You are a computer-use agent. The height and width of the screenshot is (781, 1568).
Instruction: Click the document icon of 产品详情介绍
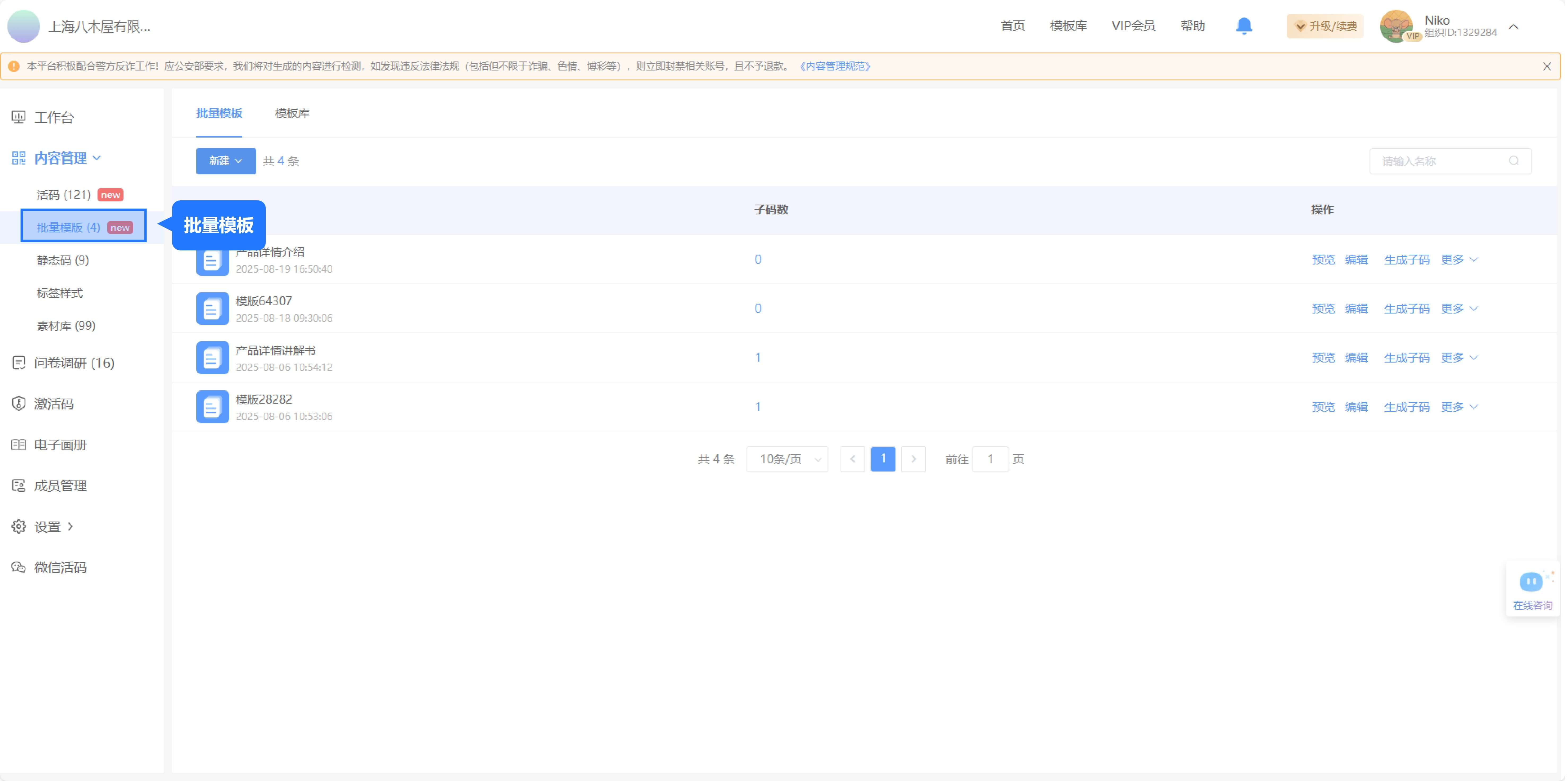click(212, 259)
